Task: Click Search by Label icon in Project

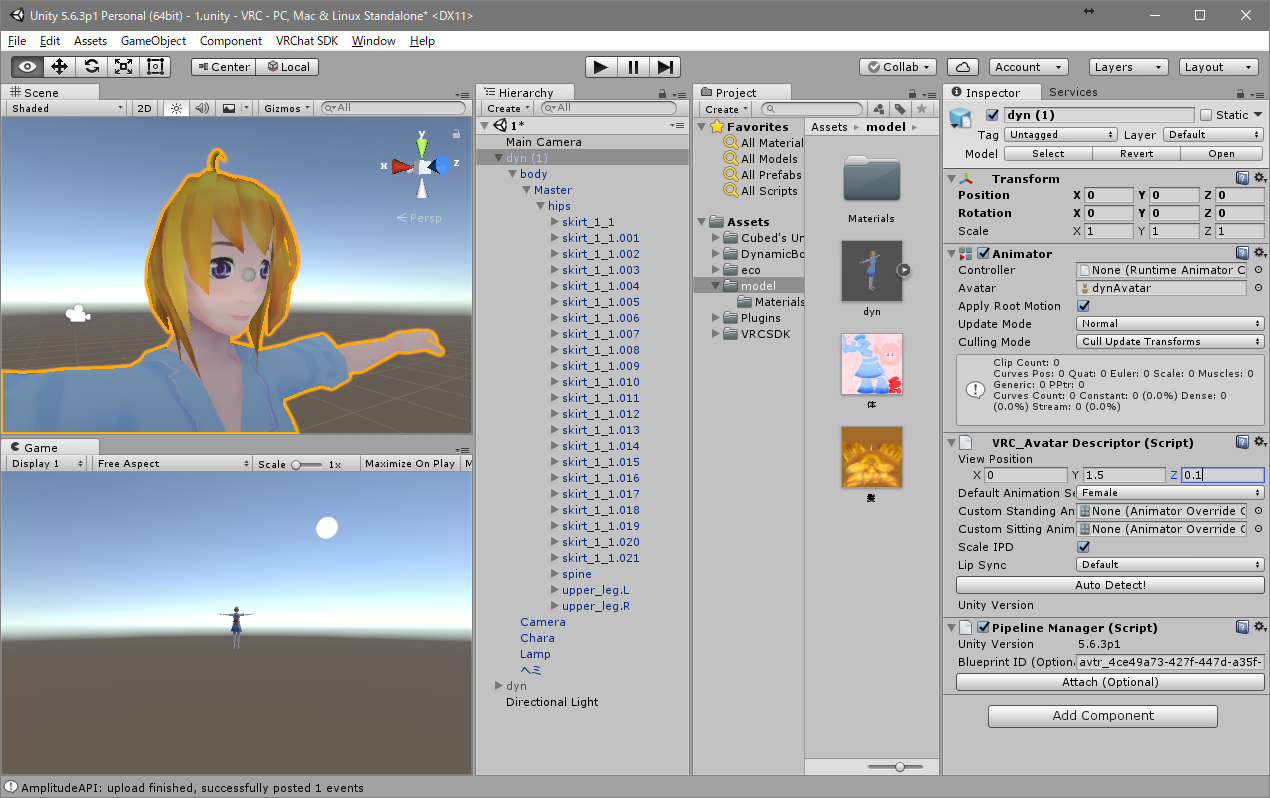Action: pyautogui.click(x=900, y=109)
